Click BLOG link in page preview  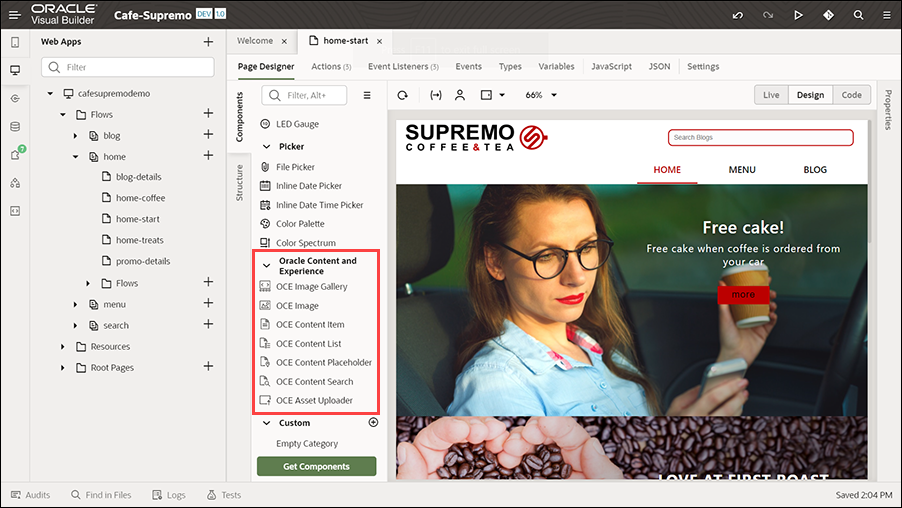[815, 170]
